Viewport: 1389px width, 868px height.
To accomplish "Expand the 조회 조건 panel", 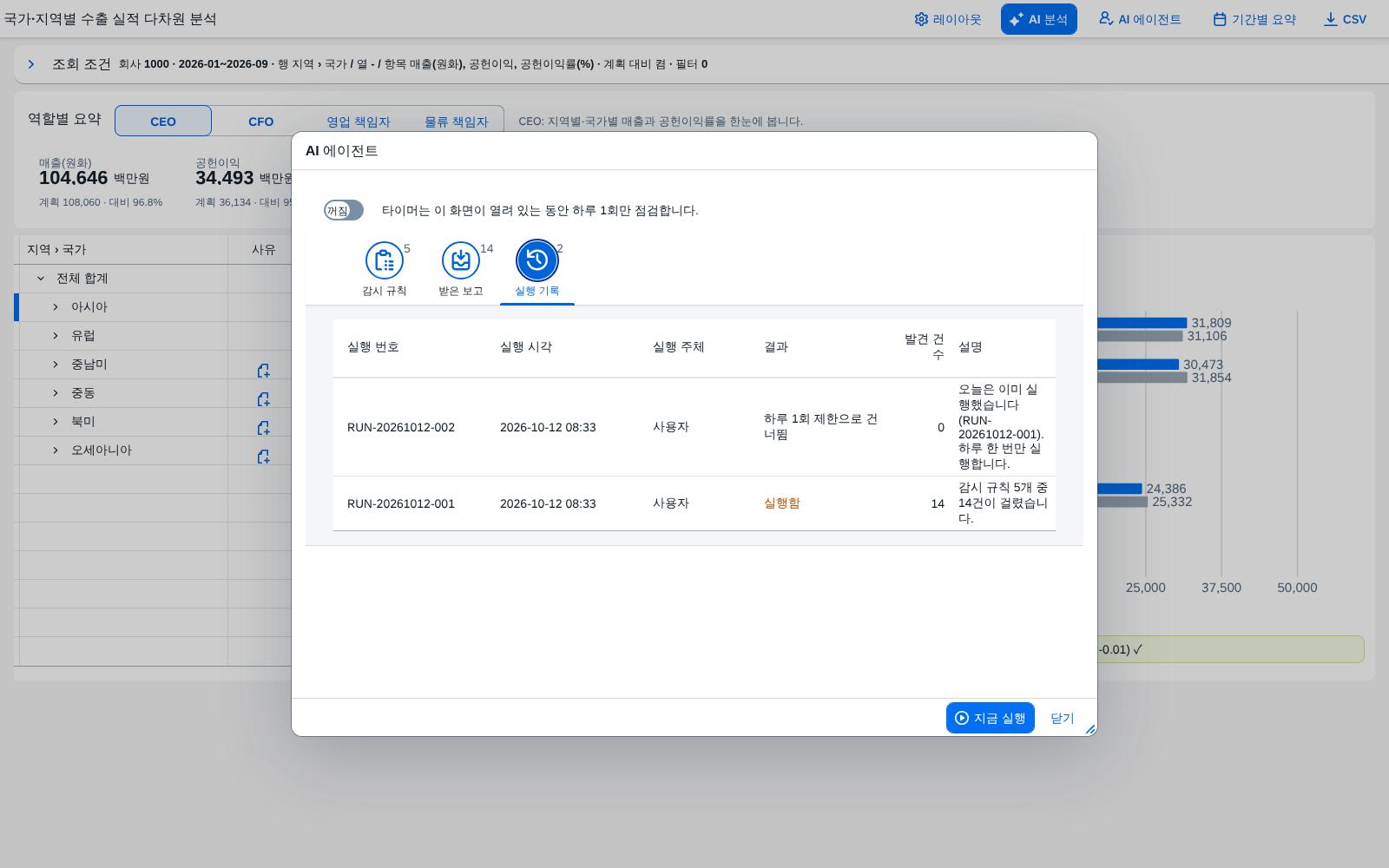I will [x=31, y=64].
